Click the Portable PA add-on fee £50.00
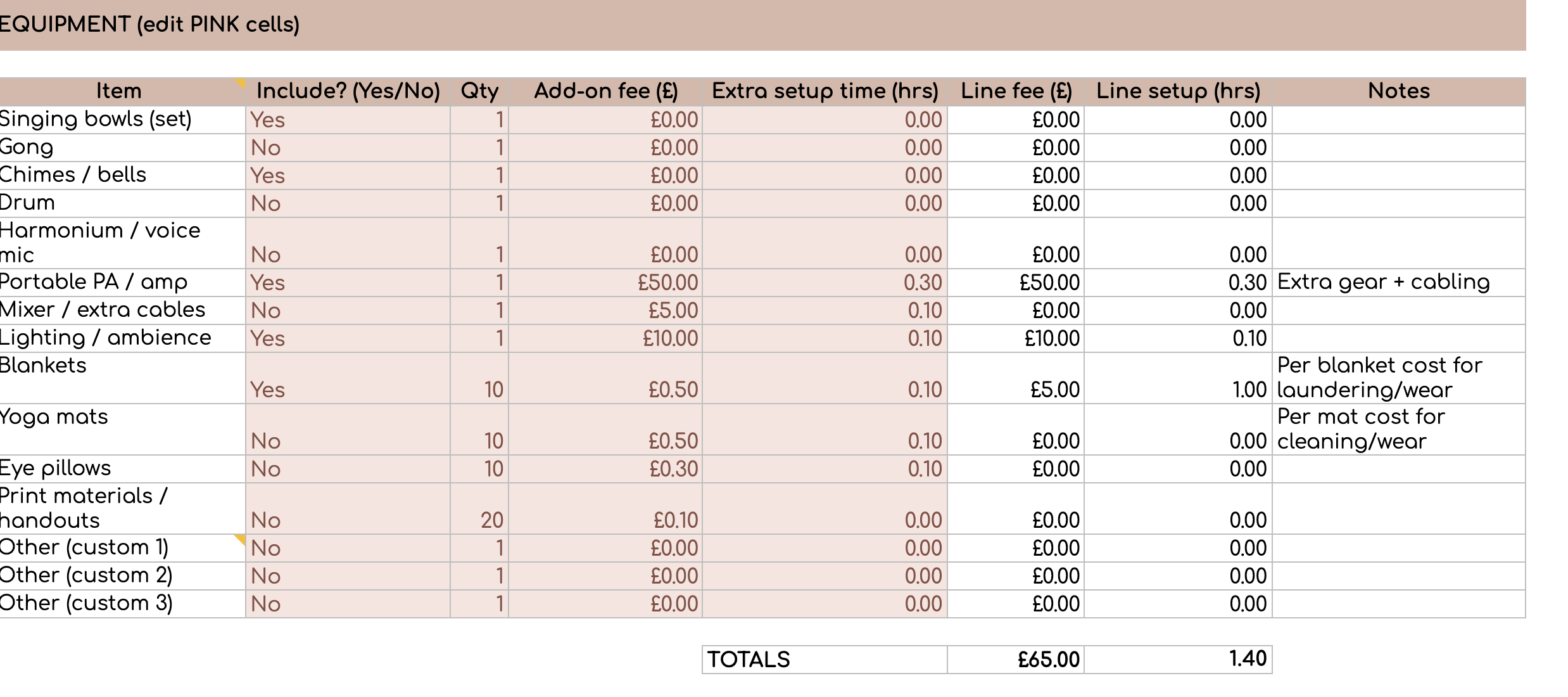The image size is (1568, 697). [x=605, y=283]
